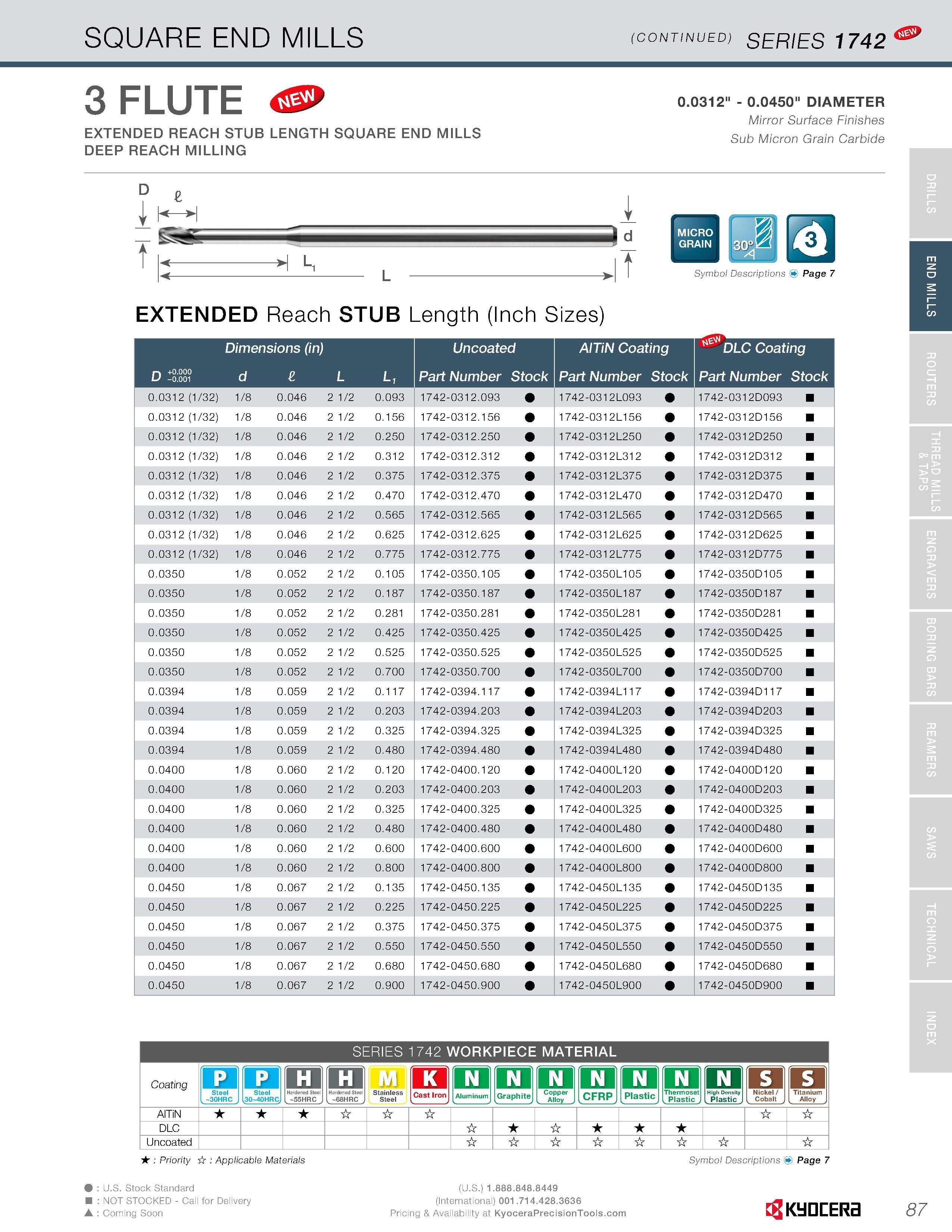
Task: Click the Copper Alloy N icon
Action: (x=556, y=1084)
